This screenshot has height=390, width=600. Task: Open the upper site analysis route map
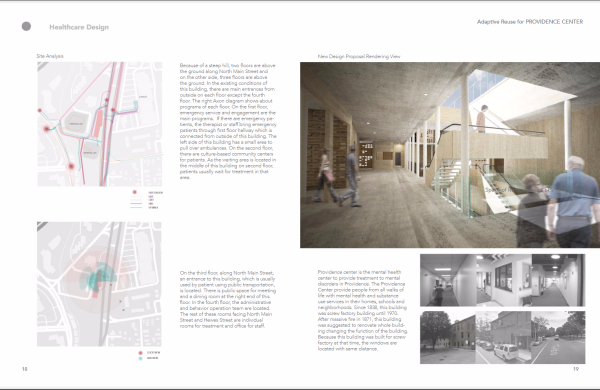100,124
